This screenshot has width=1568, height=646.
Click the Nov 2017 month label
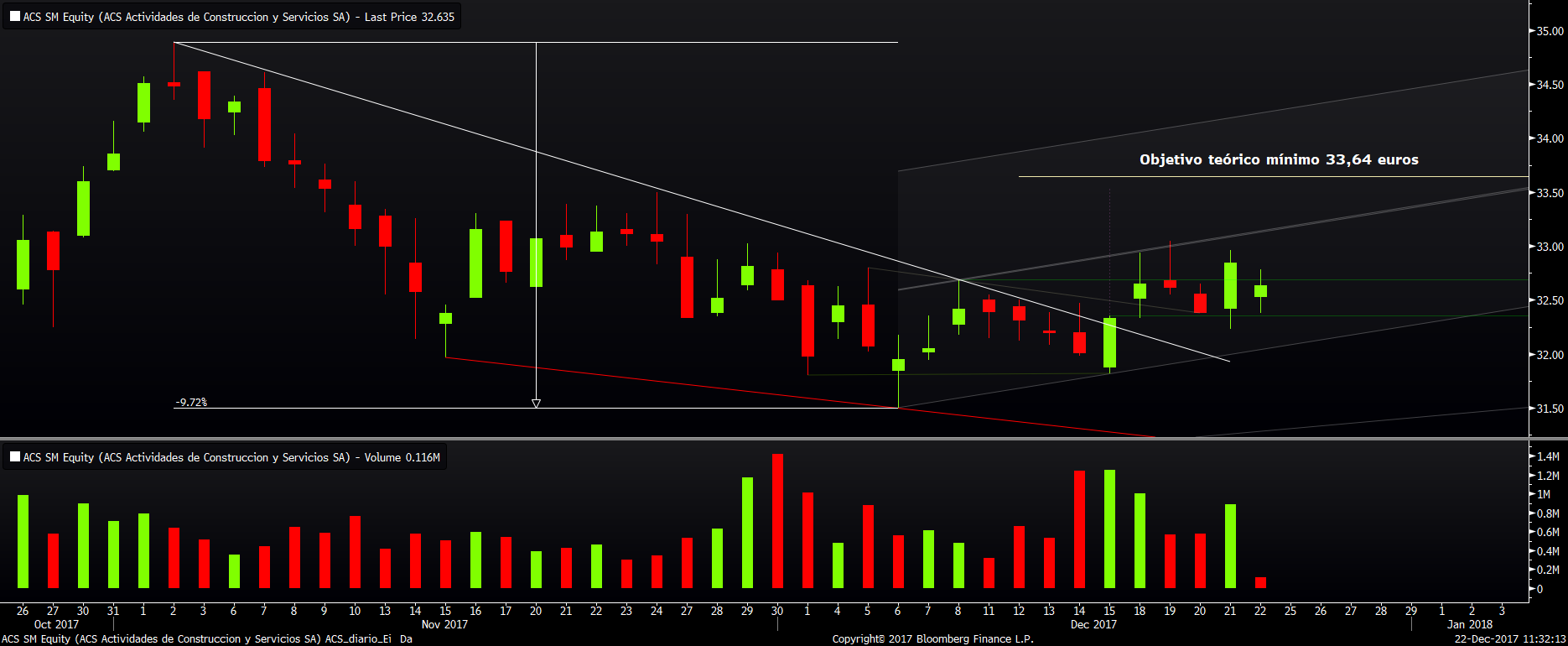(444, 624)
